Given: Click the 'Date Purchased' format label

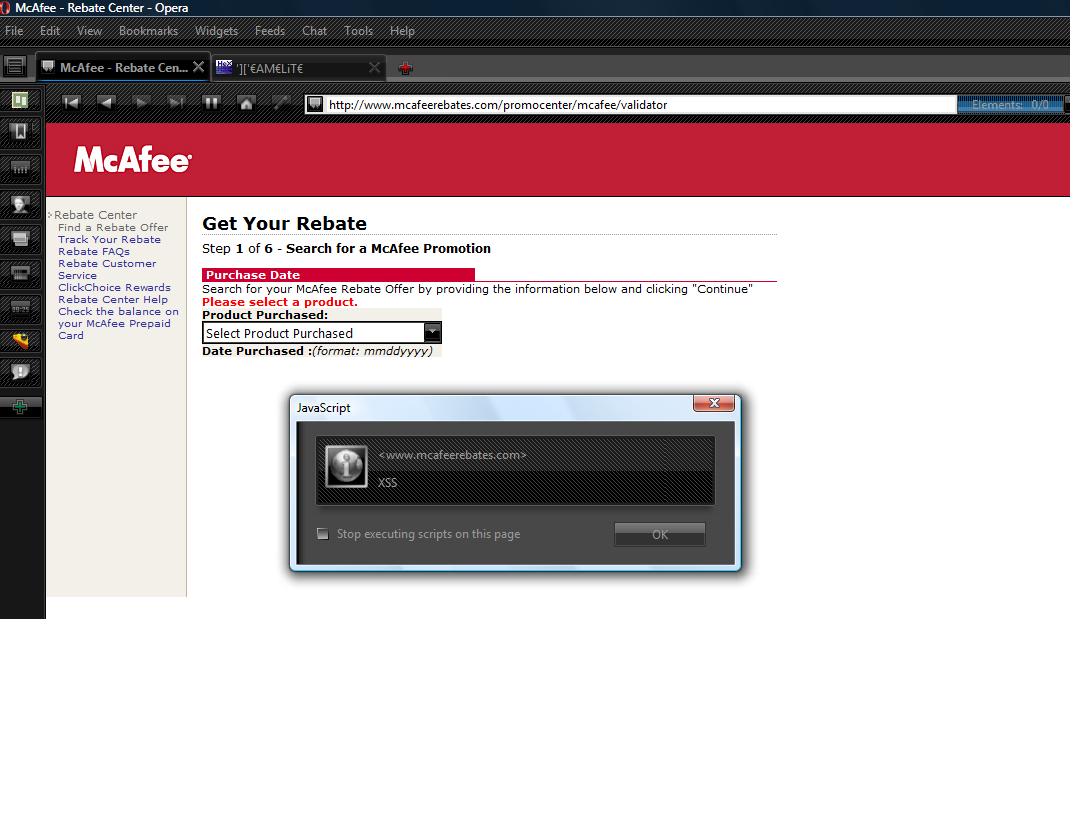Looking at the screenshot, I should pos(318,351).
